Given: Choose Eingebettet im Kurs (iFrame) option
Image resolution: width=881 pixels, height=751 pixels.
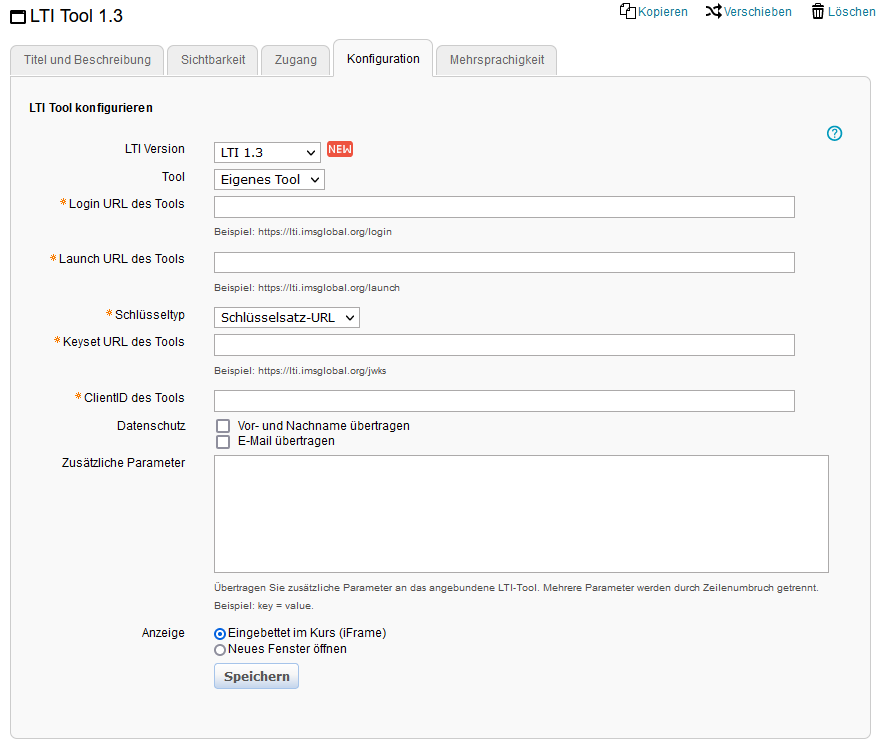Looking at the screenshot, I should click(x=220, y=634).
